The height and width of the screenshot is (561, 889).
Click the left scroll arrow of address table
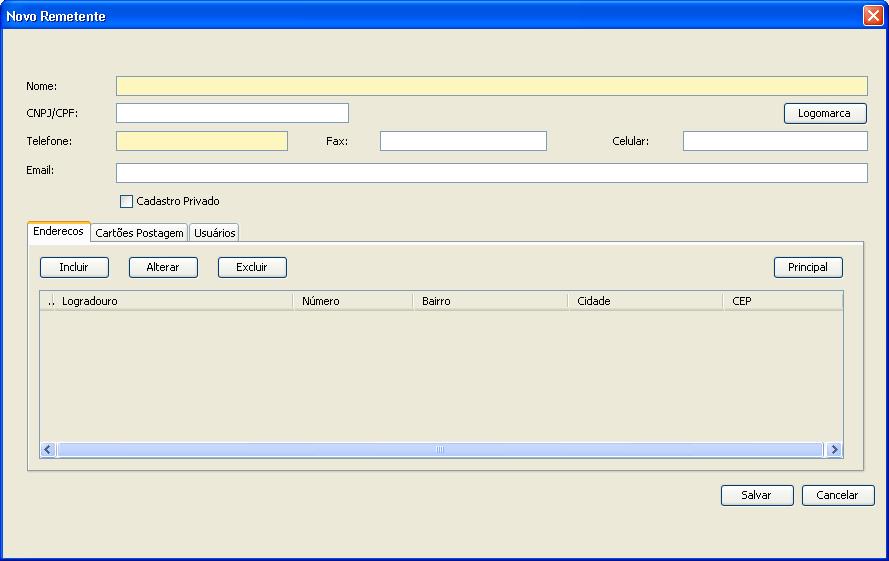(48, 450)
